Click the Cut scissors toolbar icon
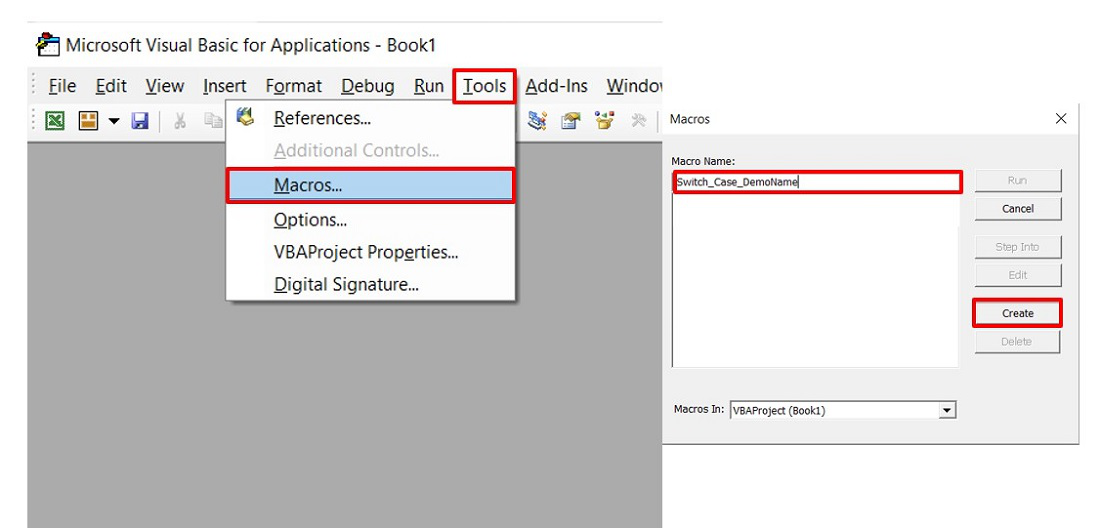This screenshot has width=1100, height=528. point(180,121)
